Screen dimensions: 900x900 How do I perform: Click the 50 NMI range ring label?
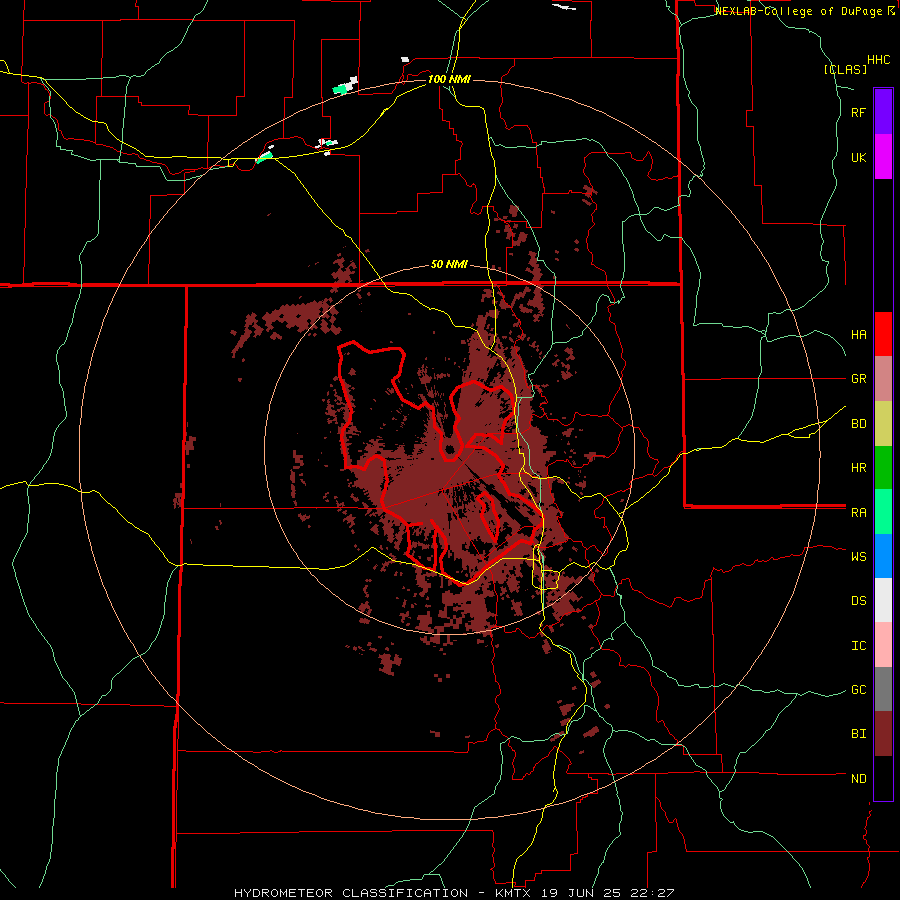tap(449, 264)
